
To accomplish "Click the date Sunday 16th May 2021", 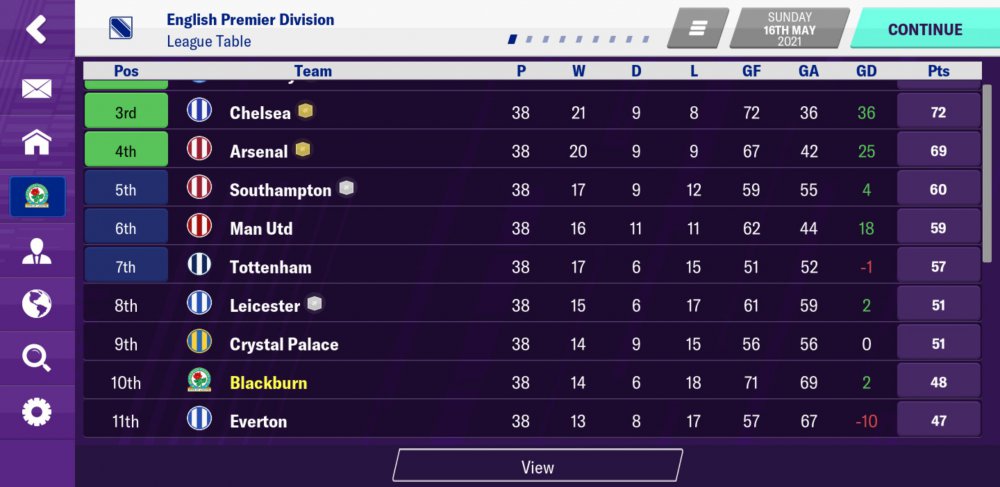I will click(x=790, y=29).
